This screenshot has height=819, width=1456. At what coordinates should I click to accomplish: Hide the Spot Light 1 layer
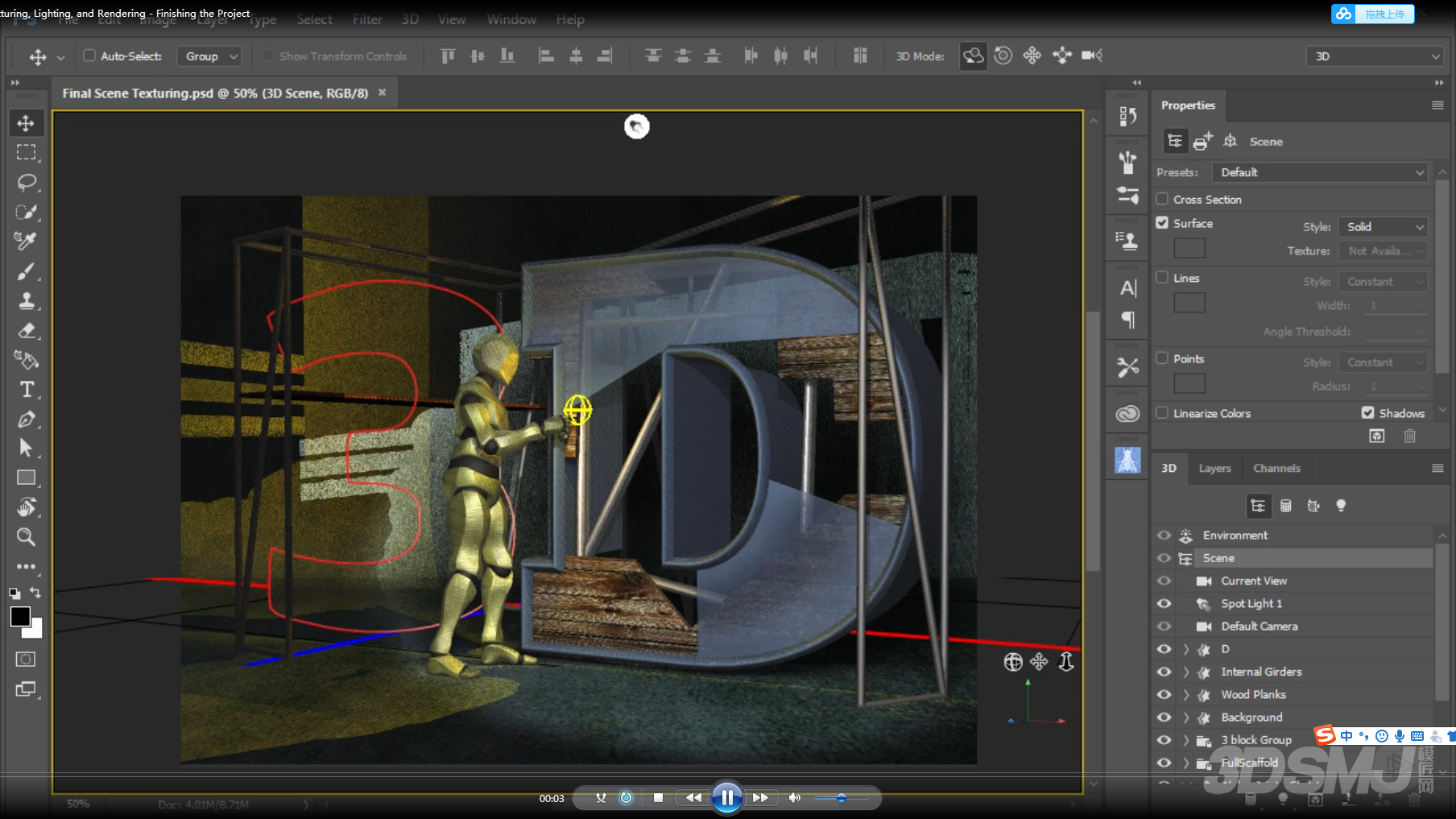pos(1164,603)
